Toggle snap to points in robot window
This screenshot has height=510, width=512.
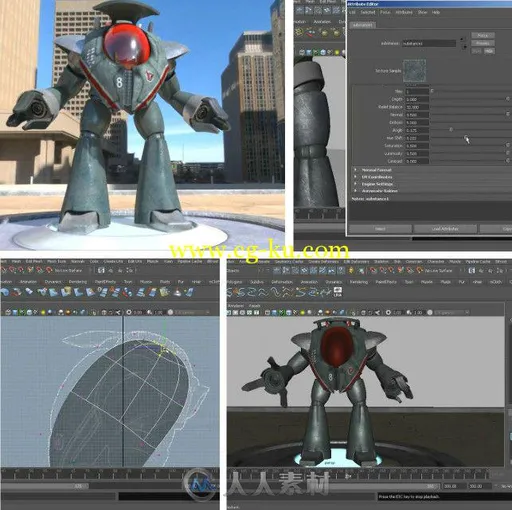[391, 271]
